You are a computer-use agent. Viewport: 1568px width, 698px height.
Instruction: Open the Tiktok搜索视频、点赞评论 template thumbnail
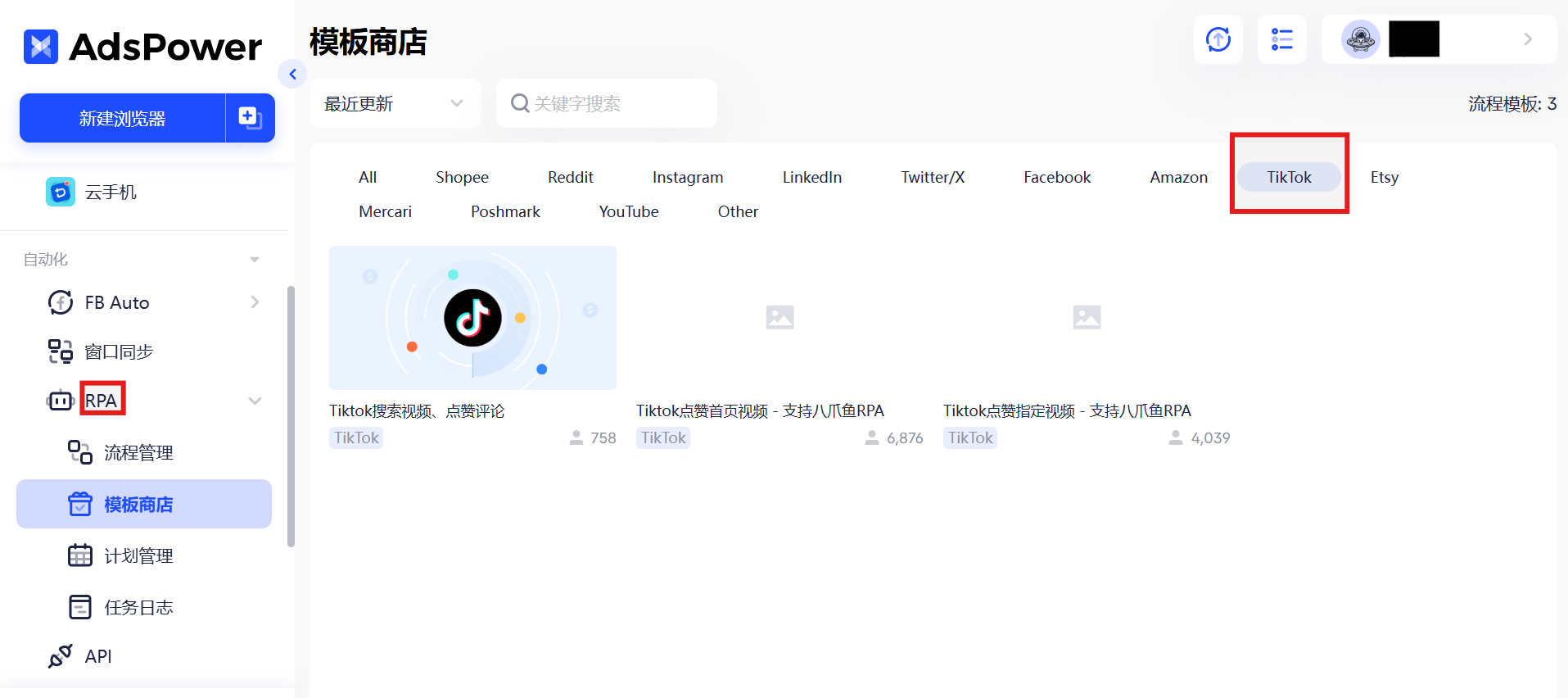point(472,318)
